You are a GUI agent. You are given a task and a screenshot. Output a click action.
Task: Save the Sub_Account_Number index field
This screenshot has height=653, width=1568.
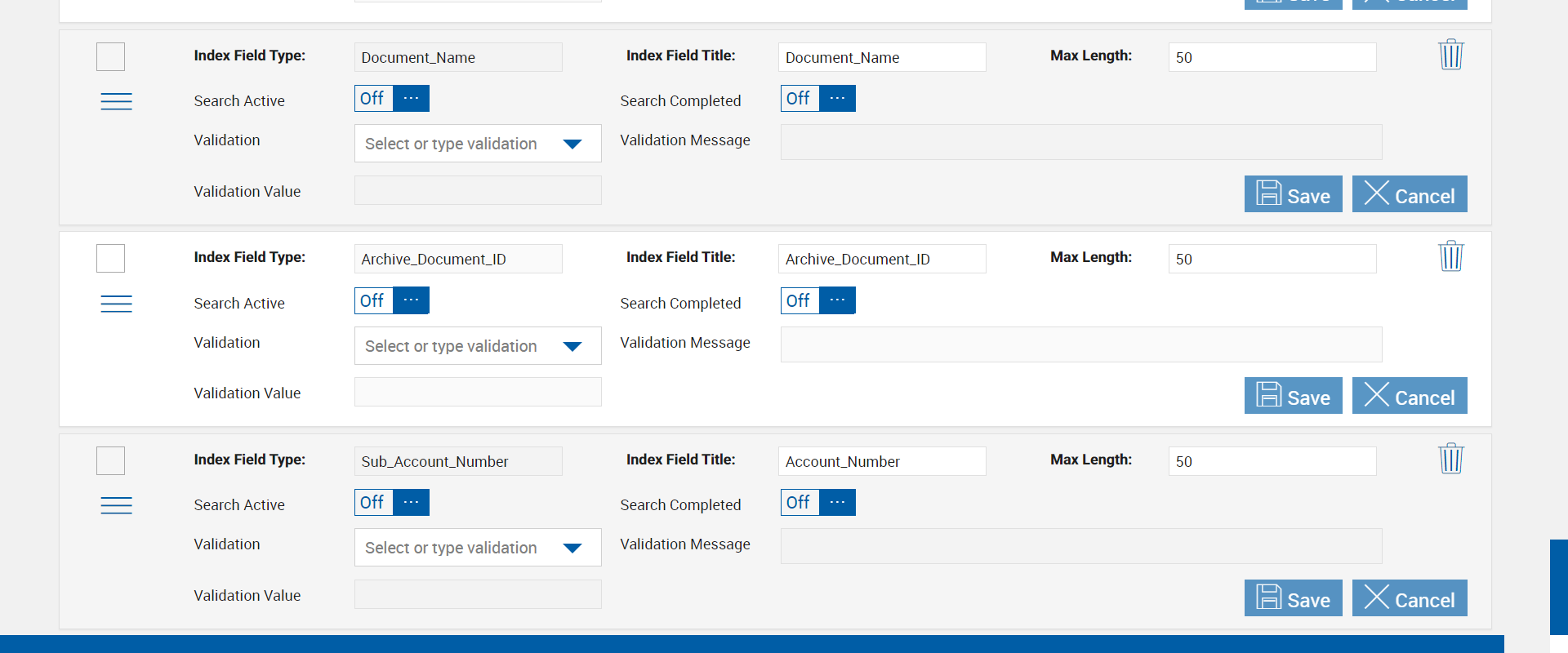(1293, 598)
